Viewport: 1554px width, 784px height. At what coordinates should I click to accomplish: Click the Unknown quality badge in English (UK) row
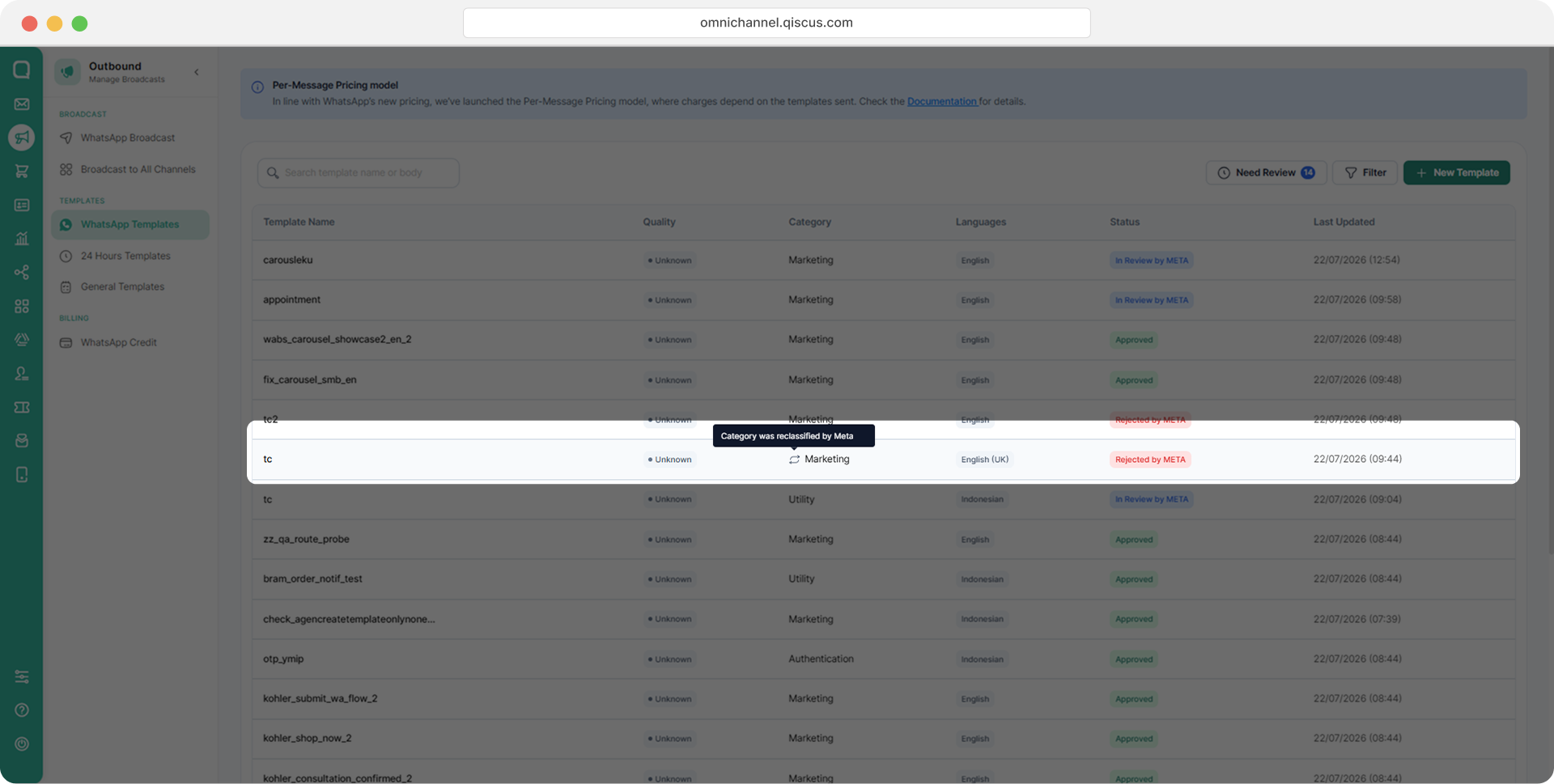pyautogui.click(x=669, y=460)
